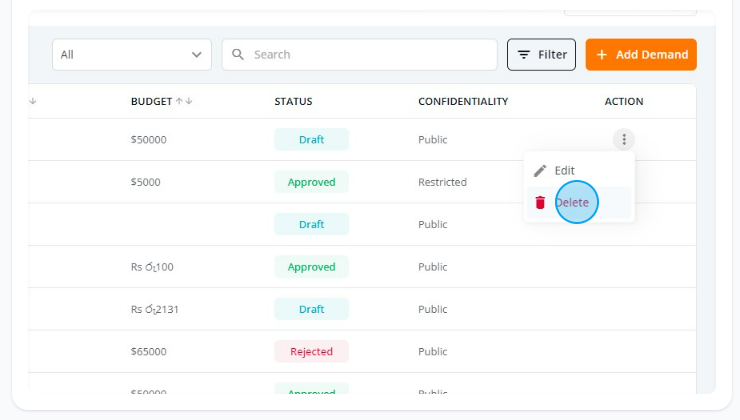Select Edit from the action menu
The height and width of the screenshot is (420, 740).
point(579,170)
